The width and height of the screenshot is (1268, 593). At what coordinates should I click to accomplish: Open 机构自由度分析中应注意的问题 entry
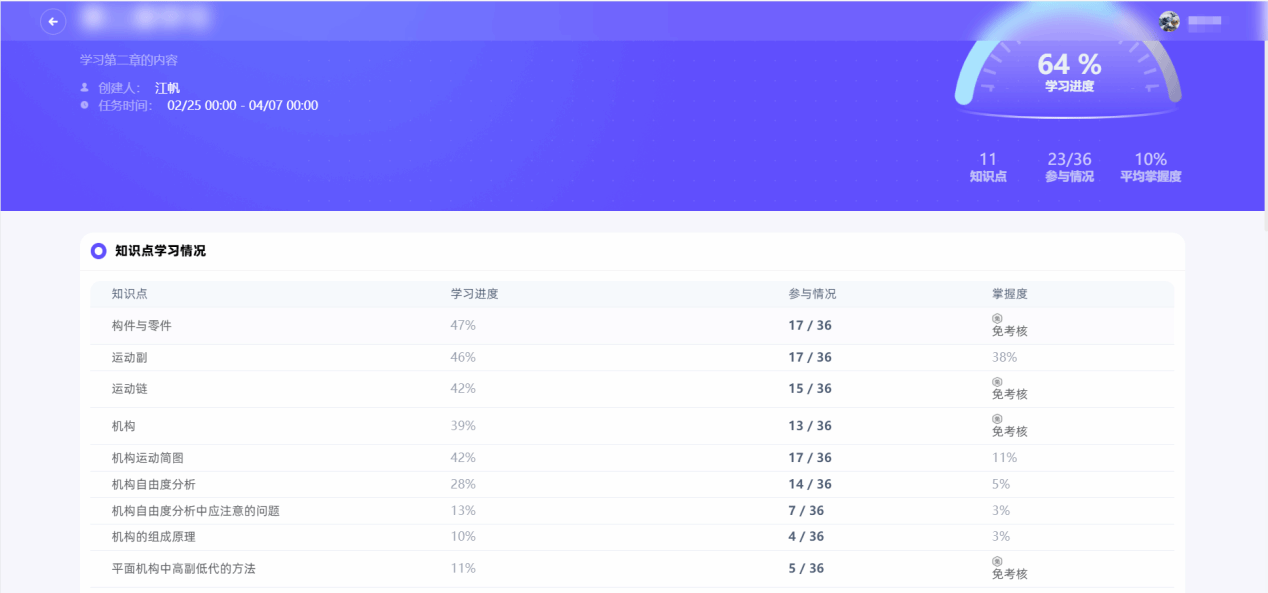coord(196,511)
